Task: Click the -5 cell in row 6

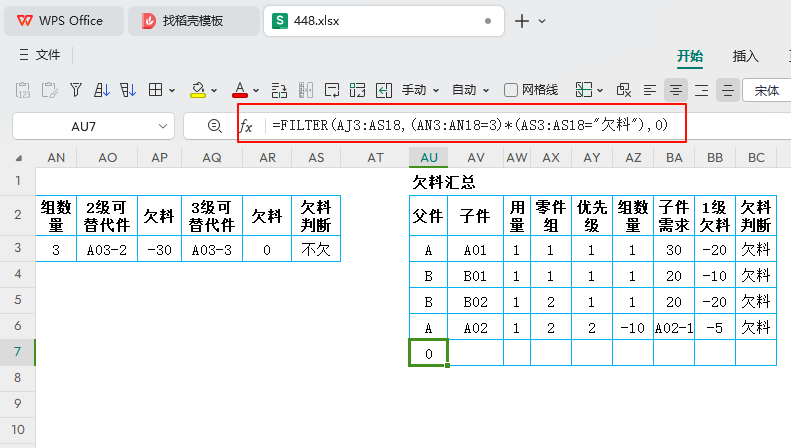Action: click(x=715, y=328)
